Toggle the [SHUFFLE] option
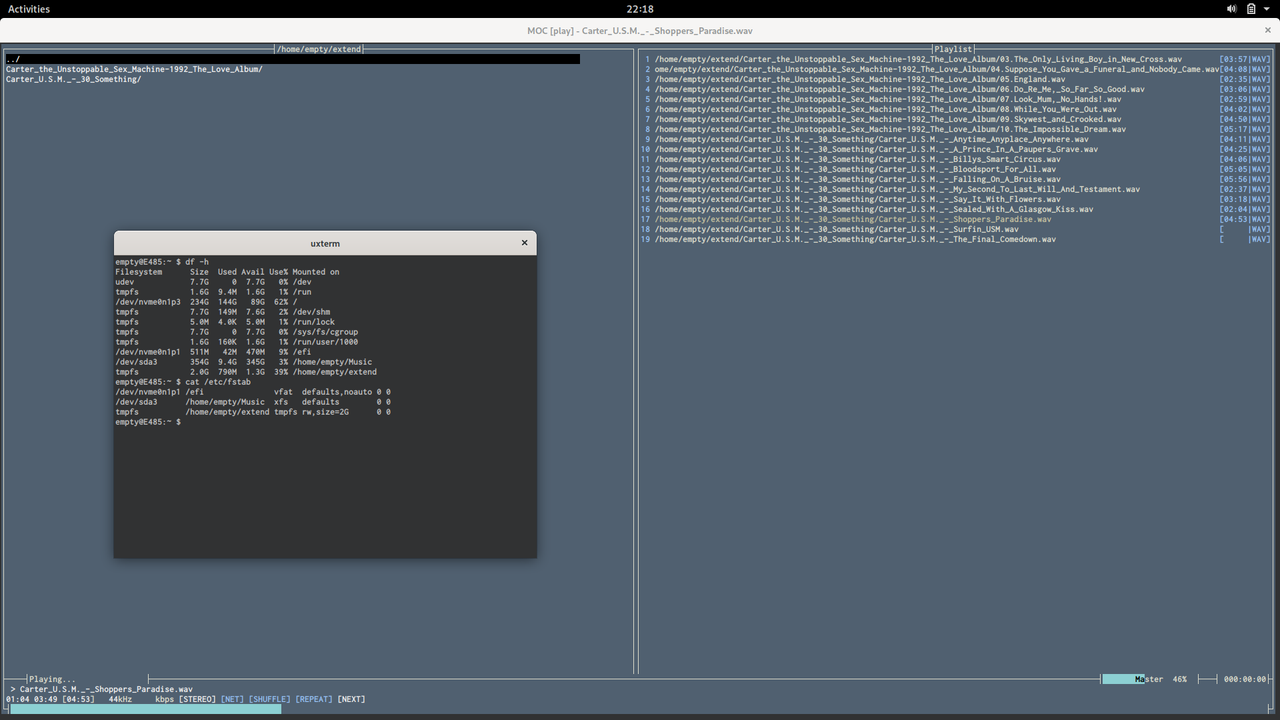Viewport: 1280px width, 720px height. click(270, 699)
